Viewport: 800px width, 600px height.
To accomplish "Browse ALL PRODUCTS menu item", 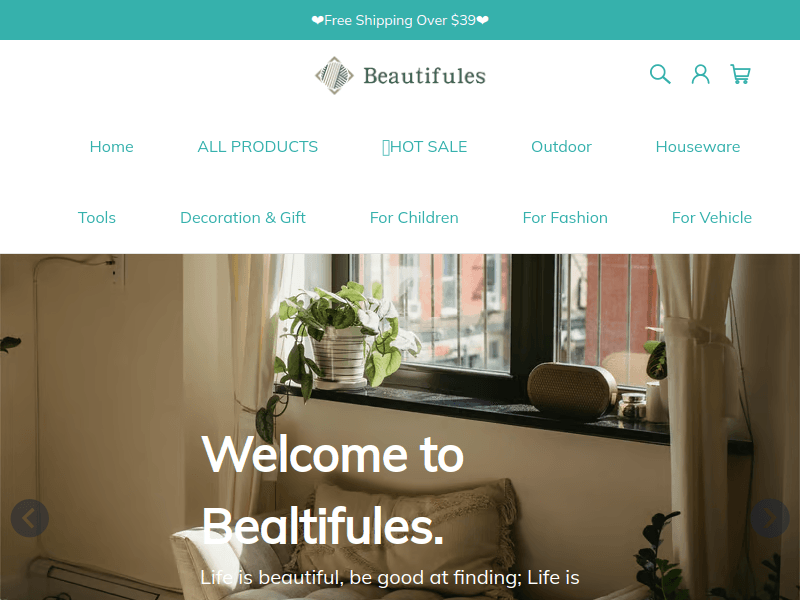I will tap(258, 147).
